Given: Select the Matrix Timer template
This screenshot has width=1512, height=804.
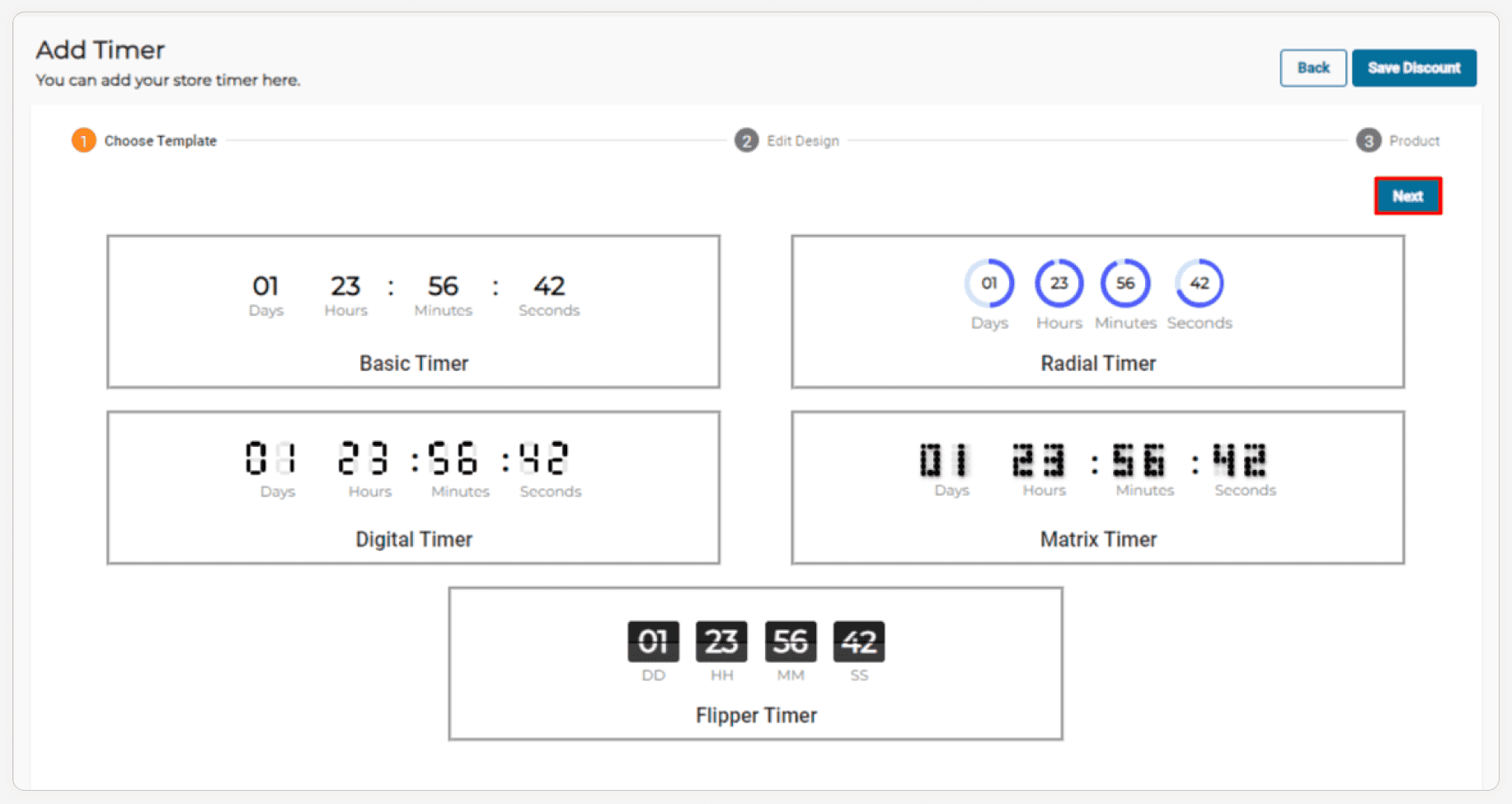Looking at the screenshot, I should pyautogui.click(x=1097, y=487).
